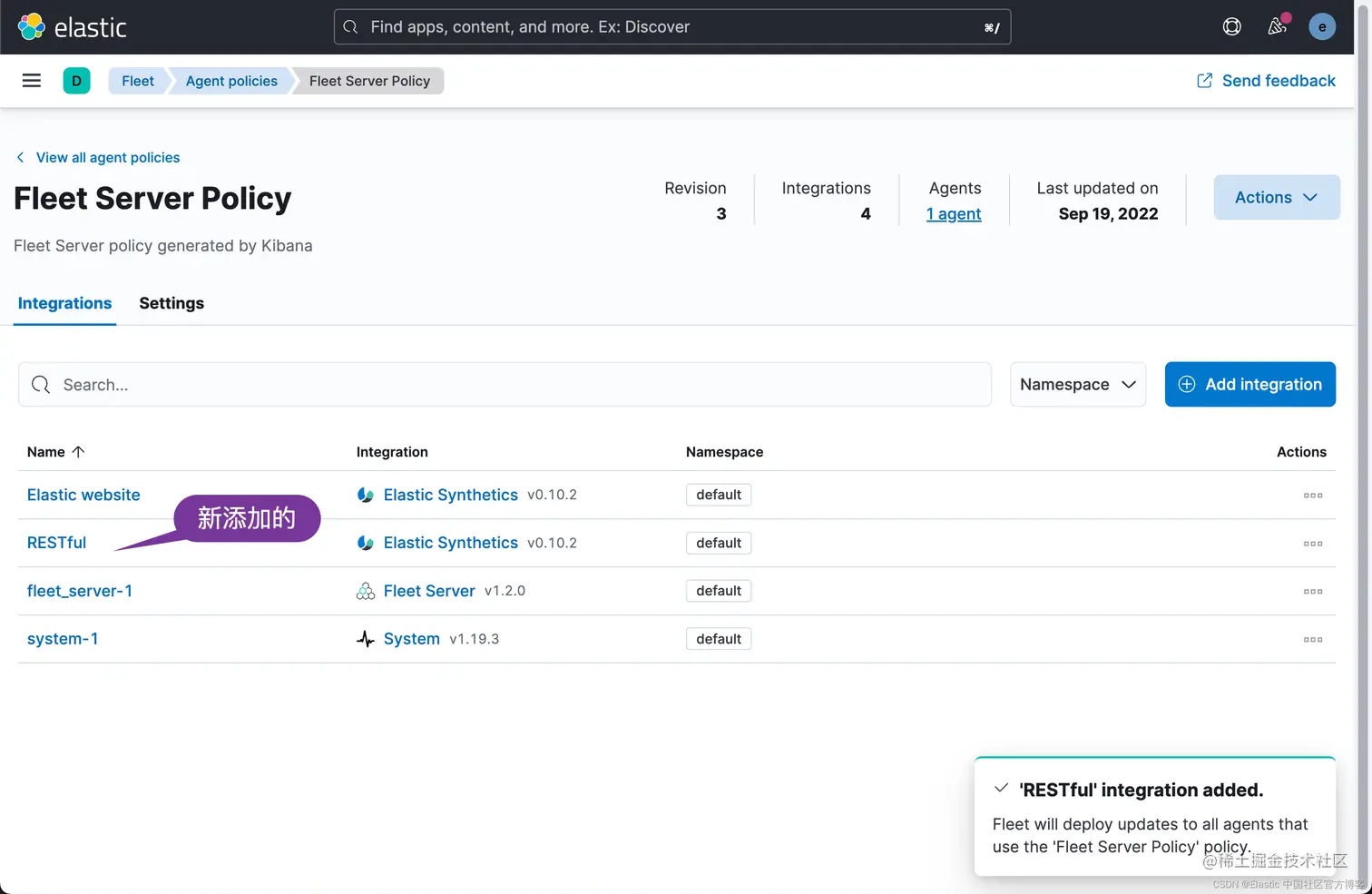This screenshot has width=1372, height=894.
Task: Click the integrations search magnifier icon
Action: (x=41, y=385)
